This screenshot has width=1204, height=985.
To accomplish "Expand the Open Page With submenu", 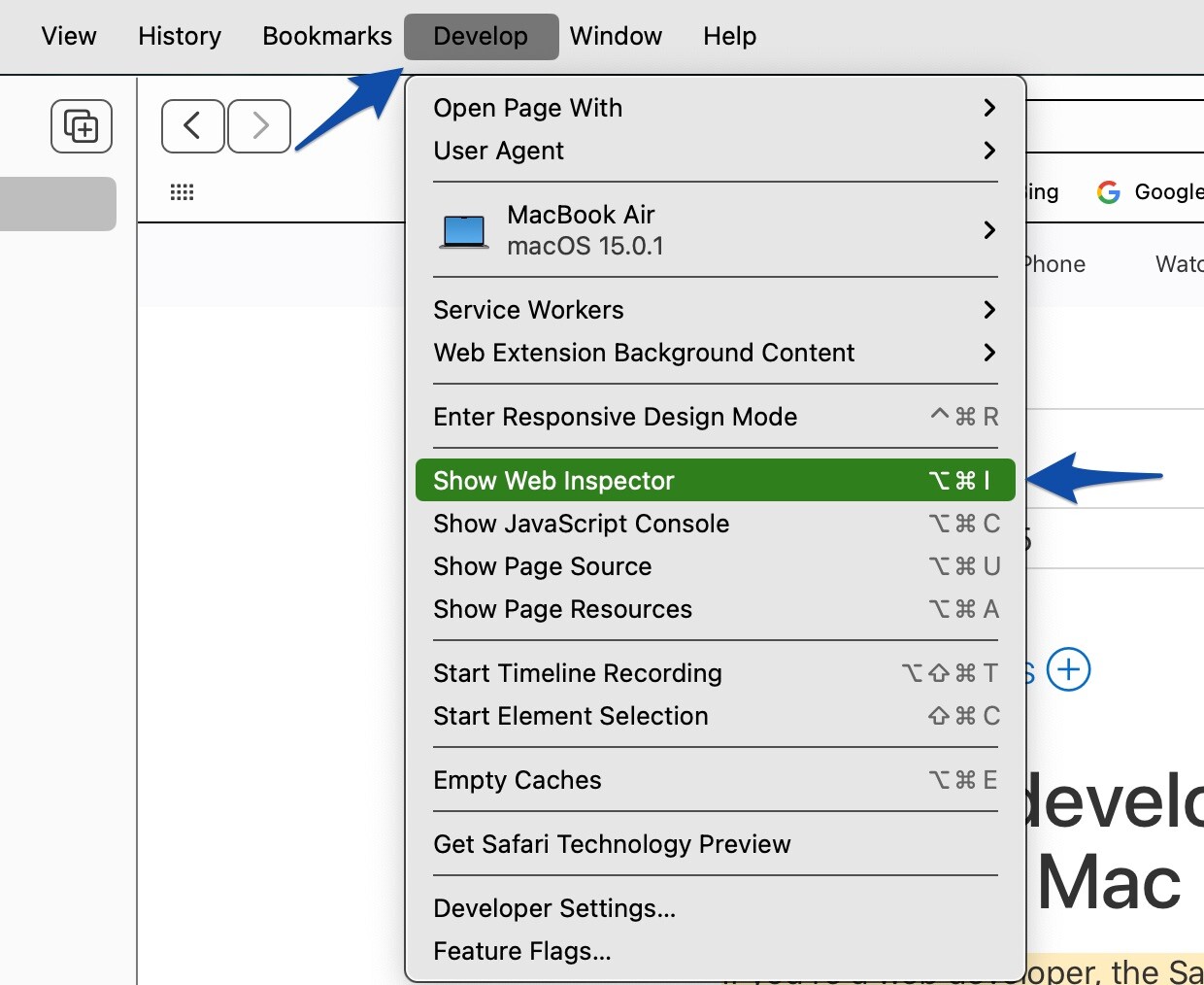I will point(714,108).
